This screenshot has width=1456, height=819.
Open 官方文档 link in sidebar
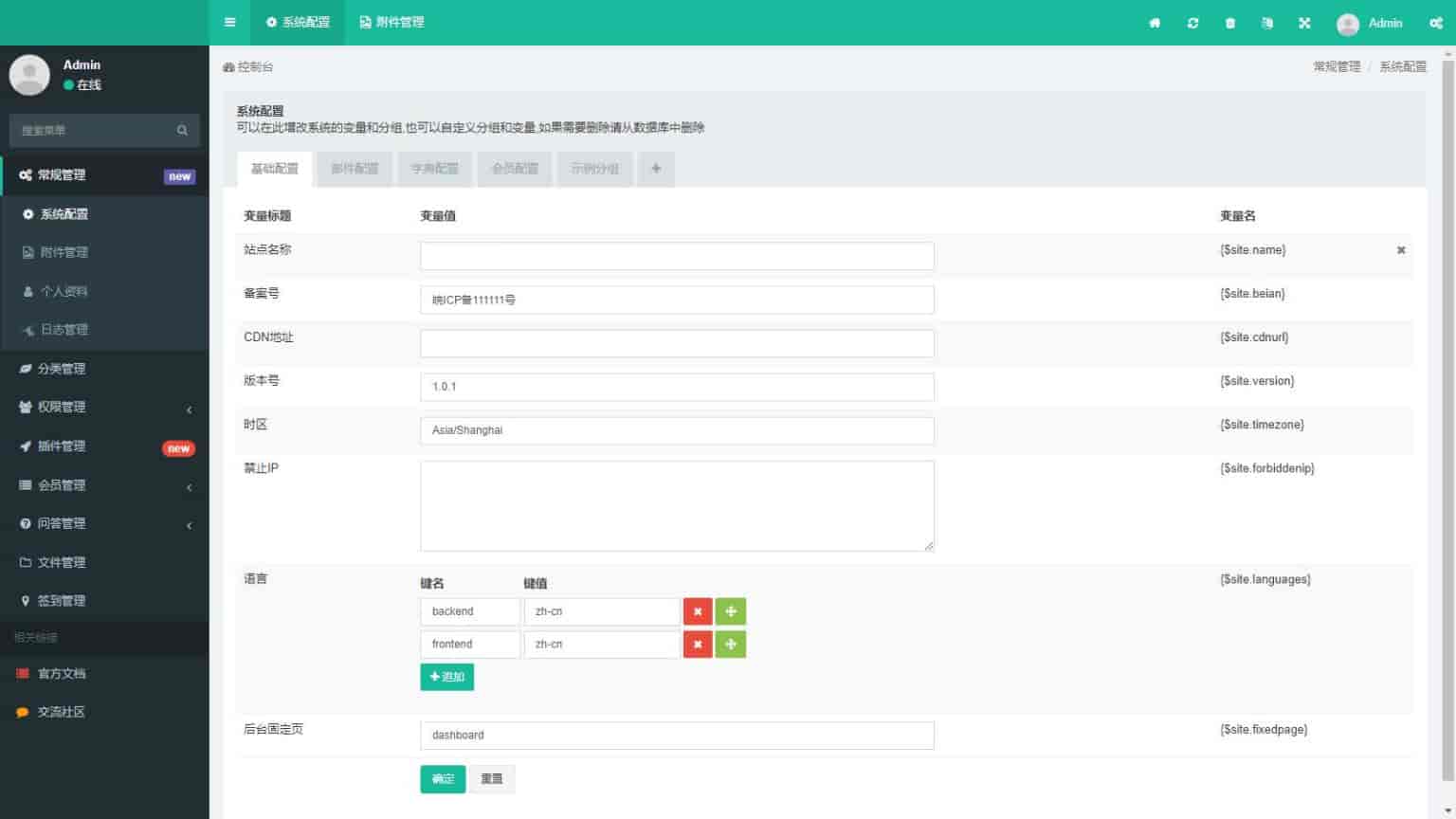62,674
